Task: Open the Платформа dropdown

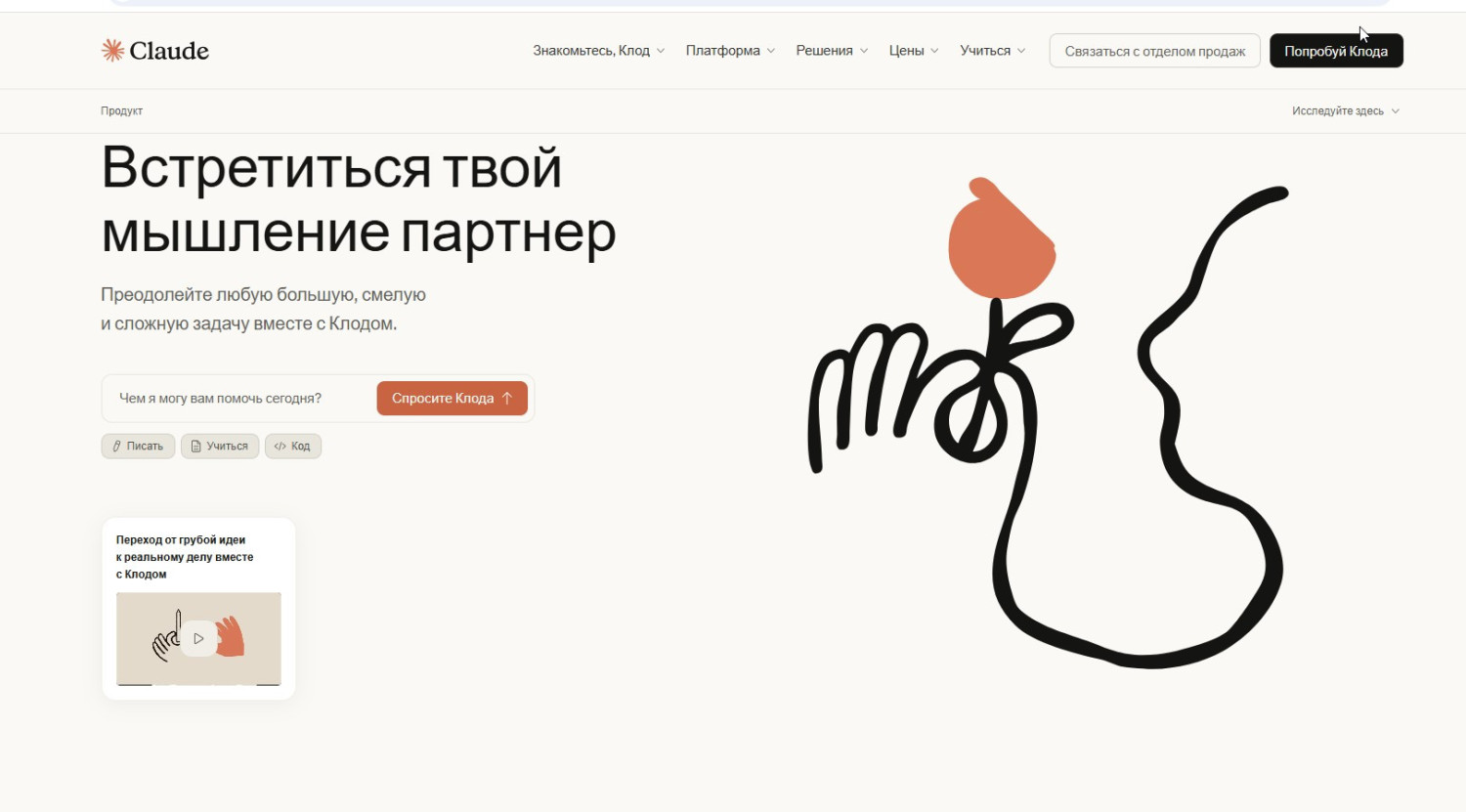Action: [730, 51]
